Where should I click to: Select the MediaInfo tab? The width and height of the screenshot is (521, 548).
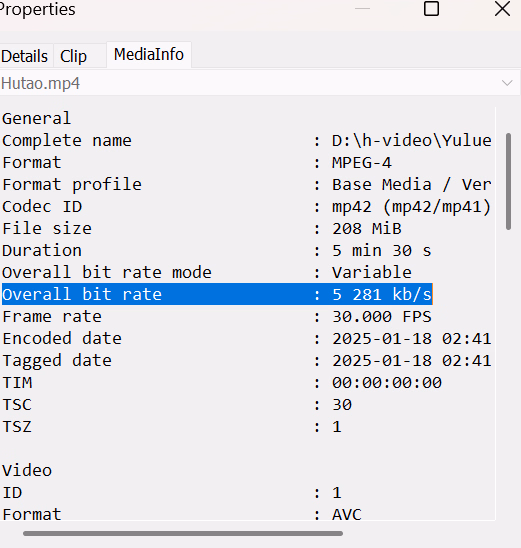pos(149,55)
